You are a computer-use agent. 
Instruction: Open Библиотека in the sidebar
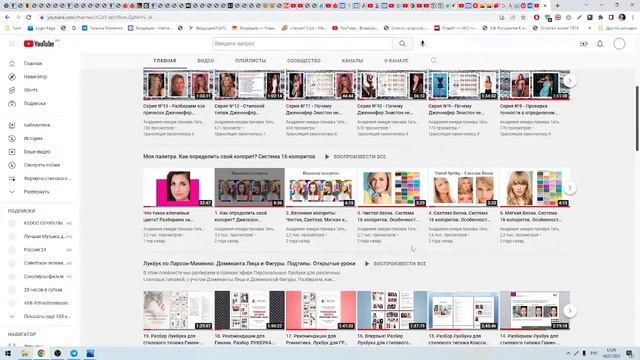coord(37,125)
